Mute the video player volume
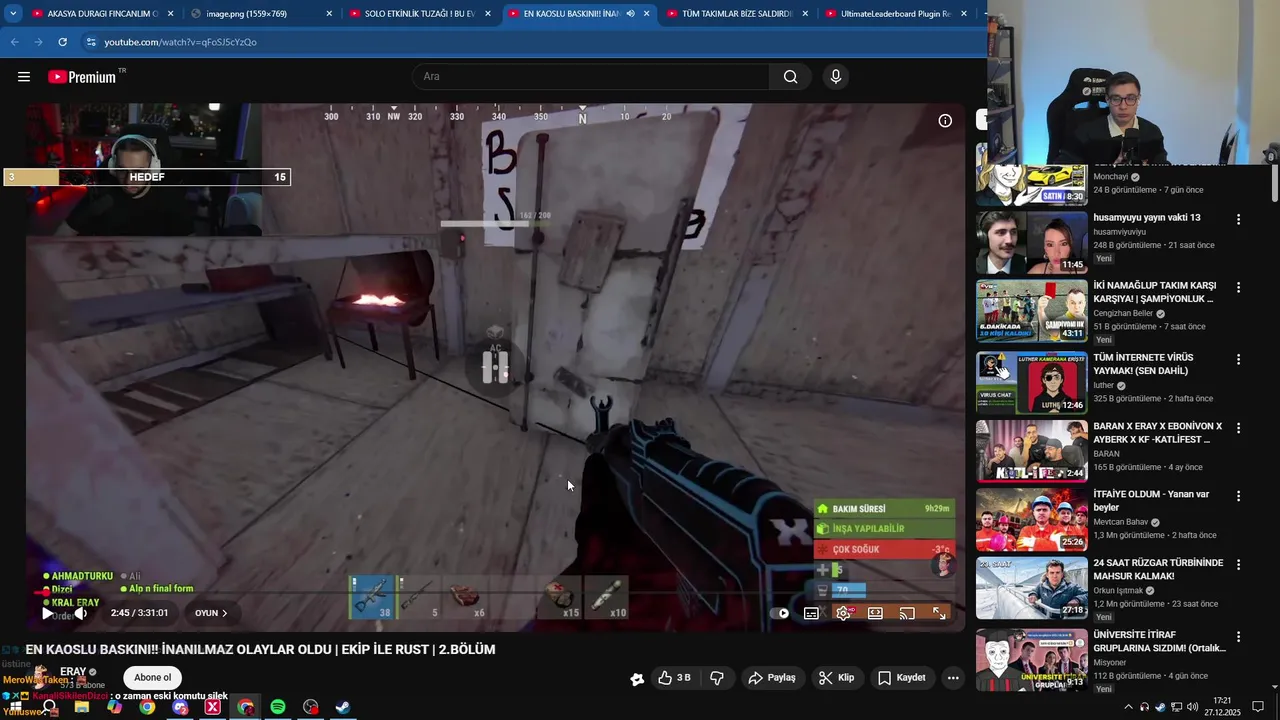Screen dimensions: 1280x720 tap(81, 613)
